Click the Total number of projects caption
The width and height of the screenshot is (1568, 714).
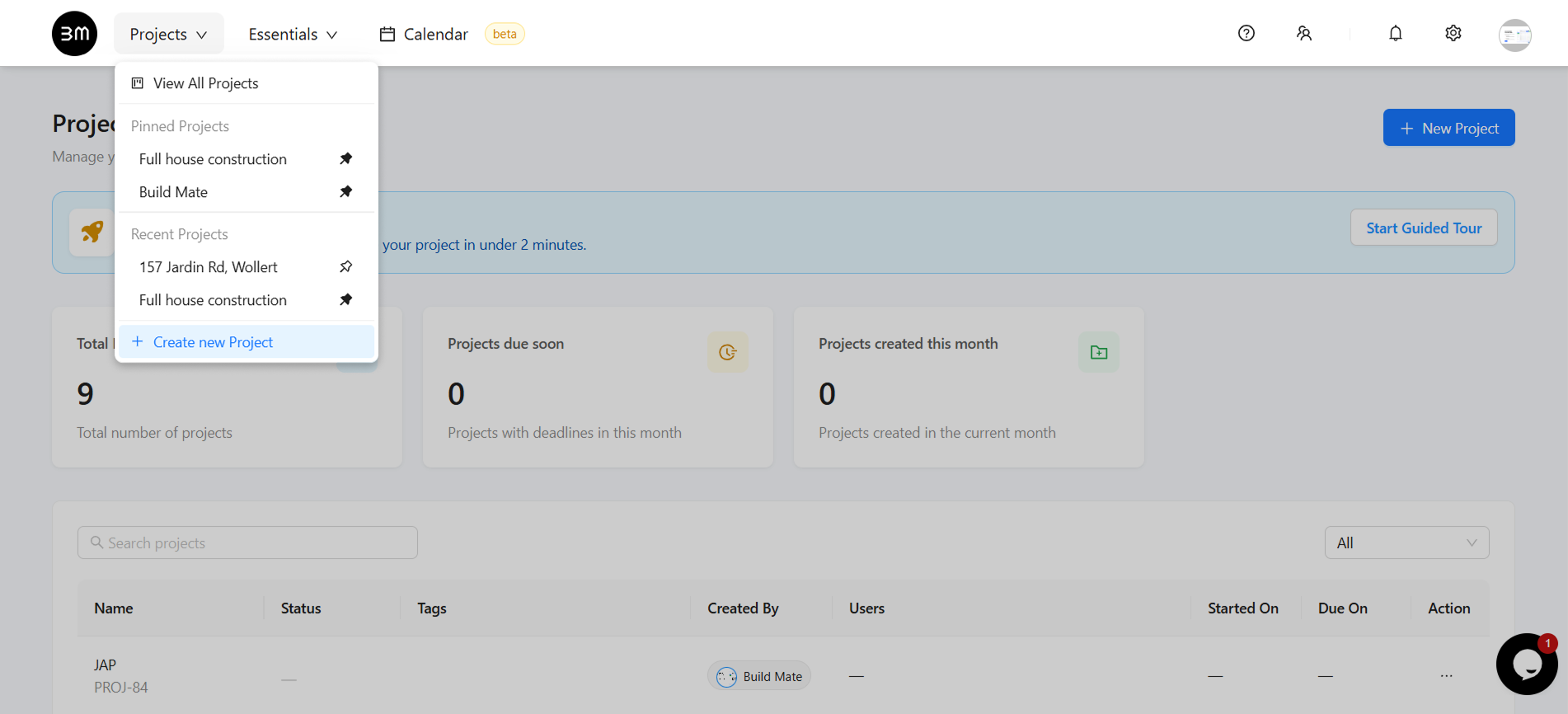coord(154,433)
